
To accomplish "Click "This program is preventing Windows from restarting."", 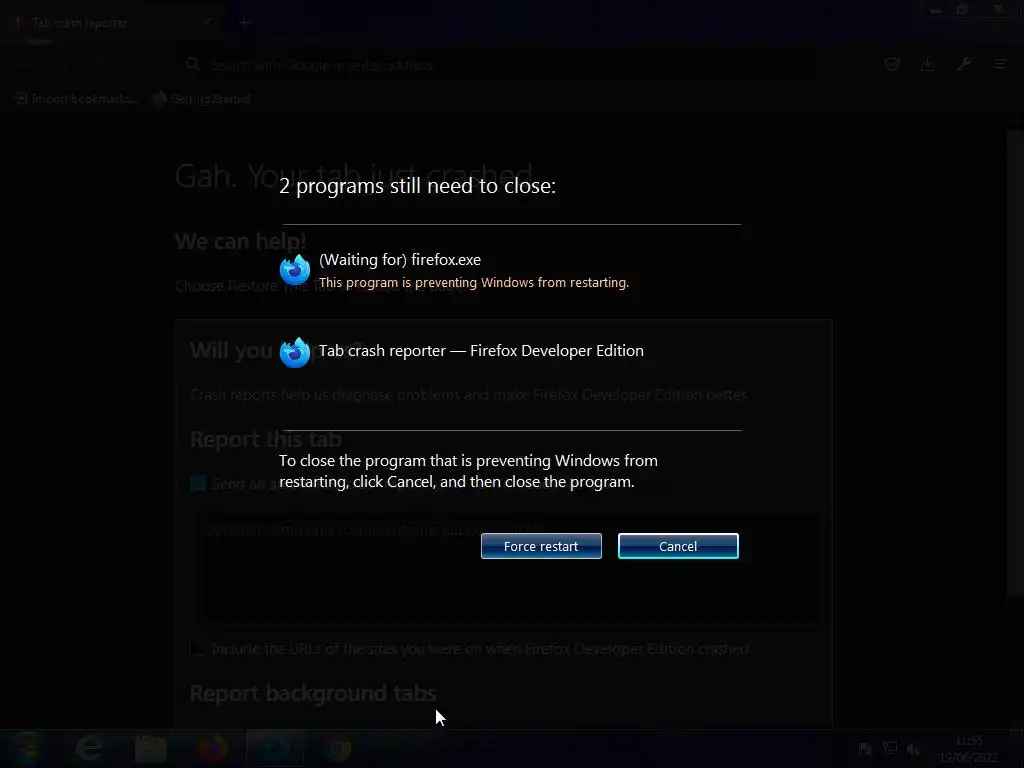I will (473, 283).
